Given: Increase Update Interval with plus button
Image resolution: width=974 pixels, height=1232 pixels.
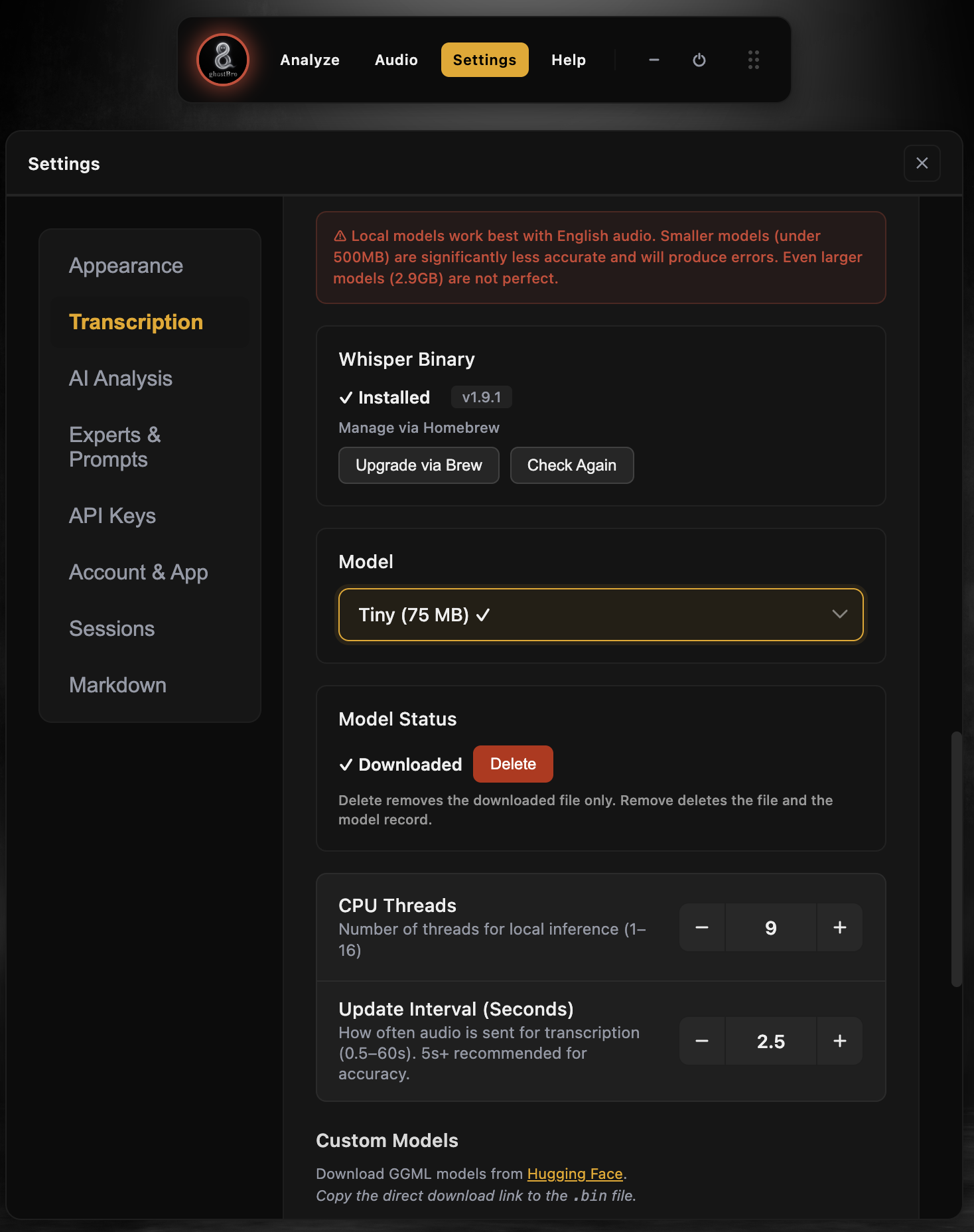Looking at the screenshot, I should [840, 1041].
